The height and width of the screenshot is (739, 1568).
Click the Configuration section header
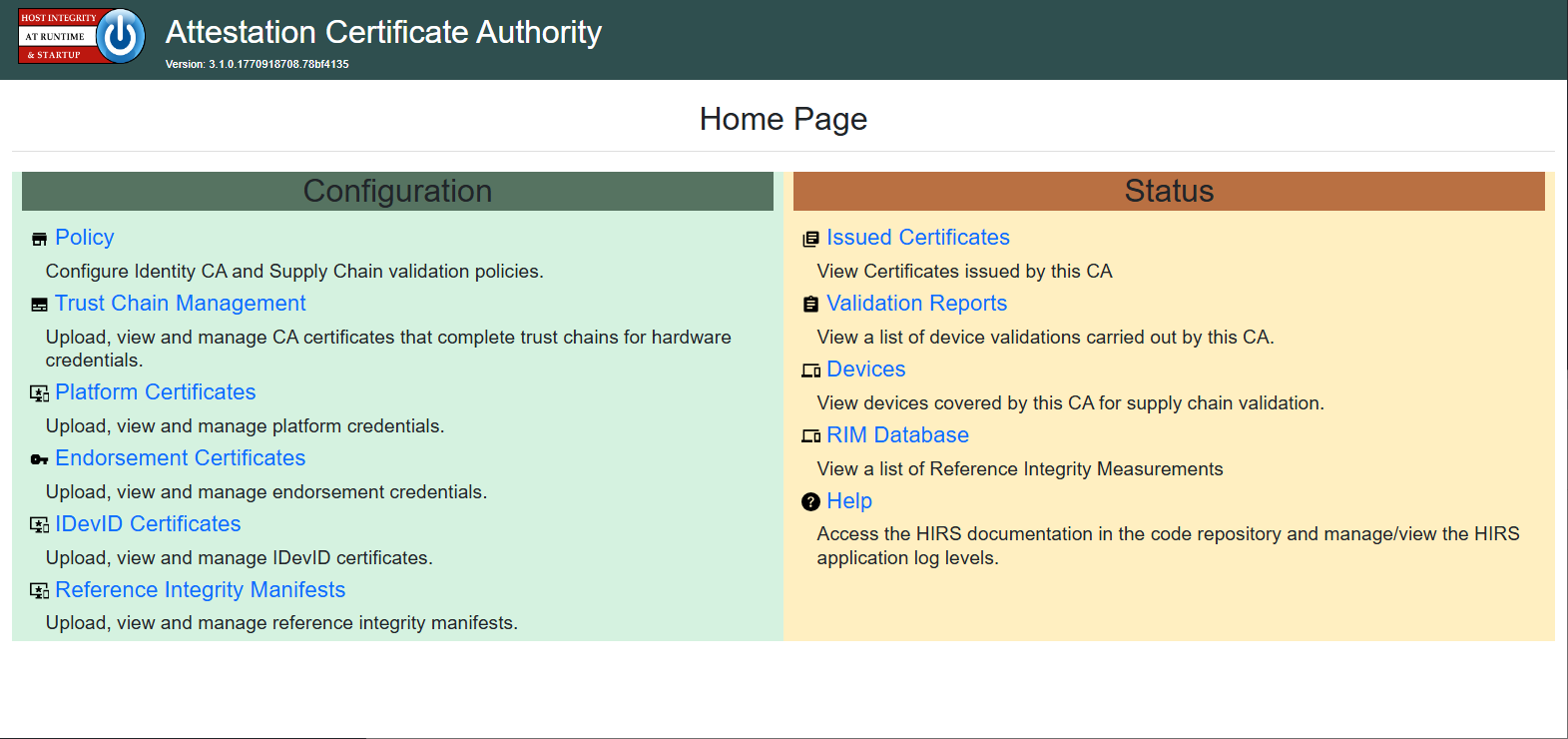pos(397,191)
